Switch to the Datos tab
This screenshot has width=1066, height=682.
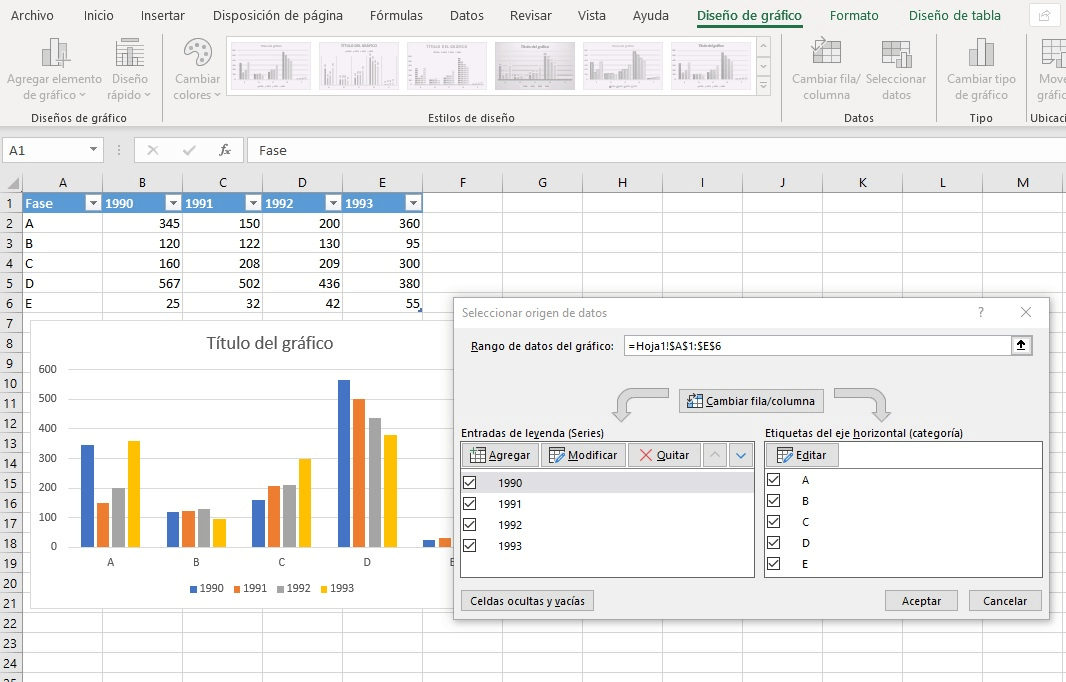466,15
